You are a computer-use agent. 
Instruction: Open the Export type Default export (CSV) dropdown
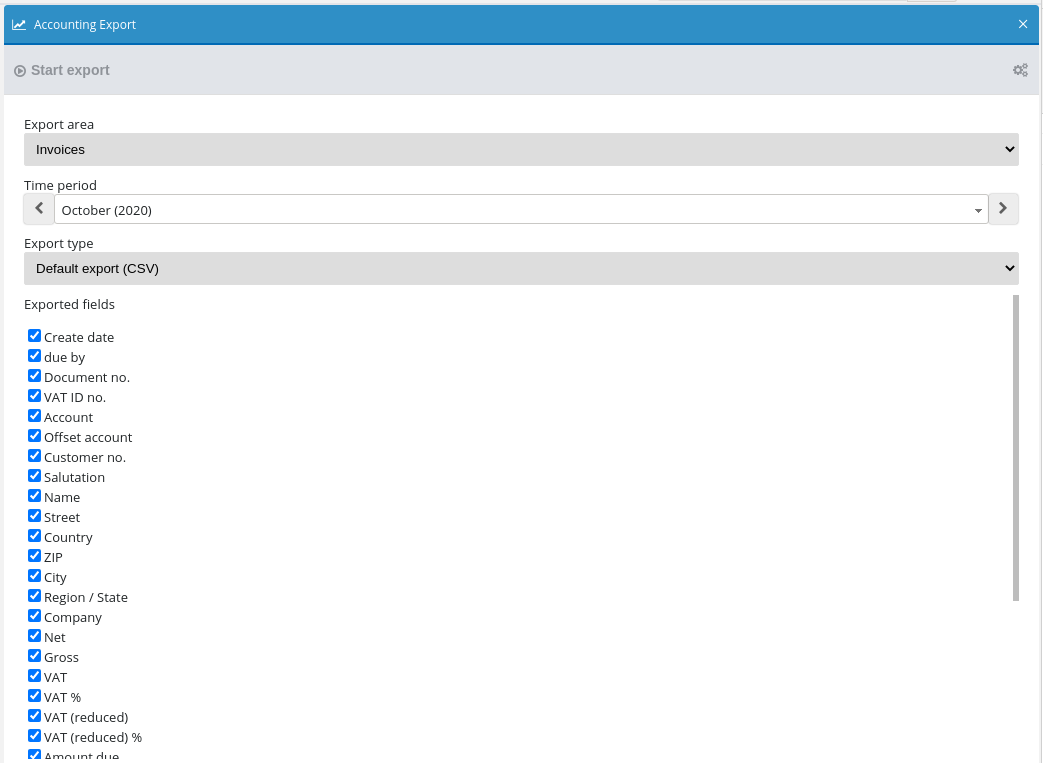click(521, 268)
